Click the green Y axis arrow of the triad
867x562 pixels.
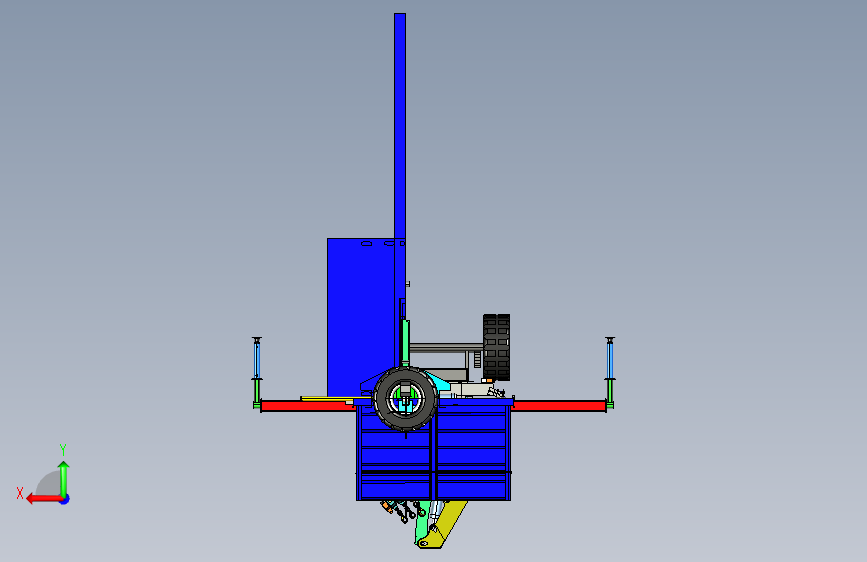click(x=64, y=479)
